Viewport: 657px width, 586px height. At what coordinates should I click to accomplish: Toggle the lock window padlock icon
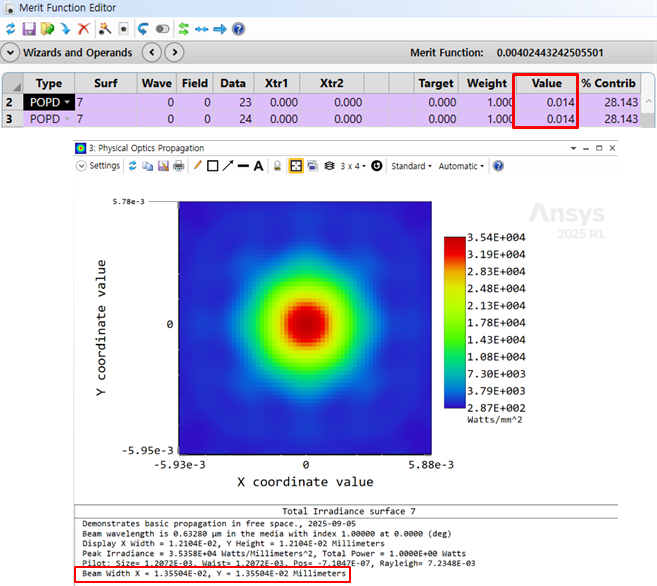278,166
